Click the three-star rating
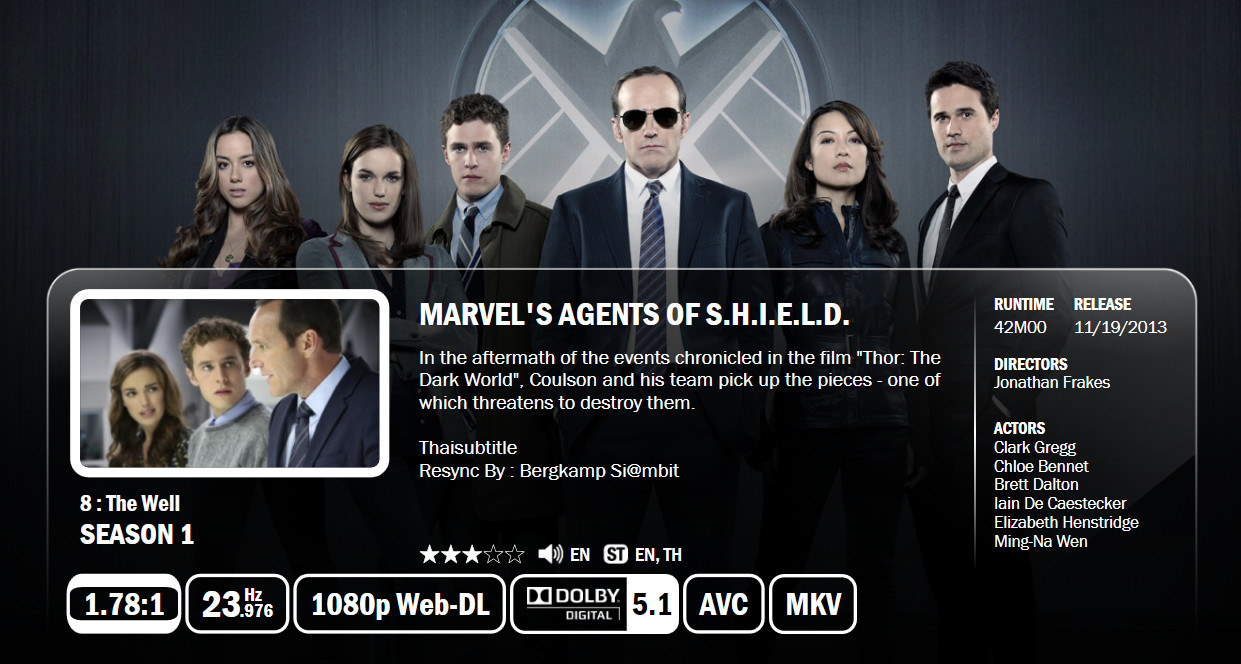 click(x=472, y=554)
